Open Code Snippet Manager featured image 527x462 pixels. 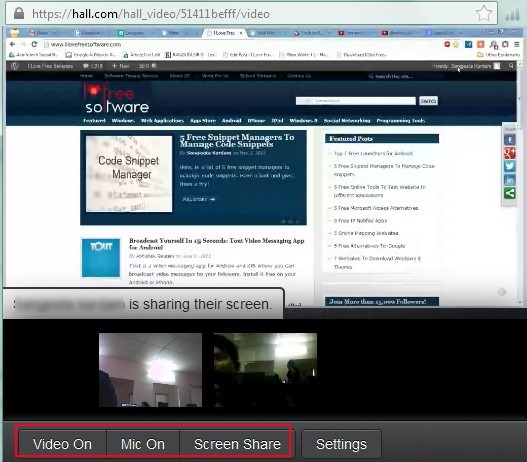point(129,174)
